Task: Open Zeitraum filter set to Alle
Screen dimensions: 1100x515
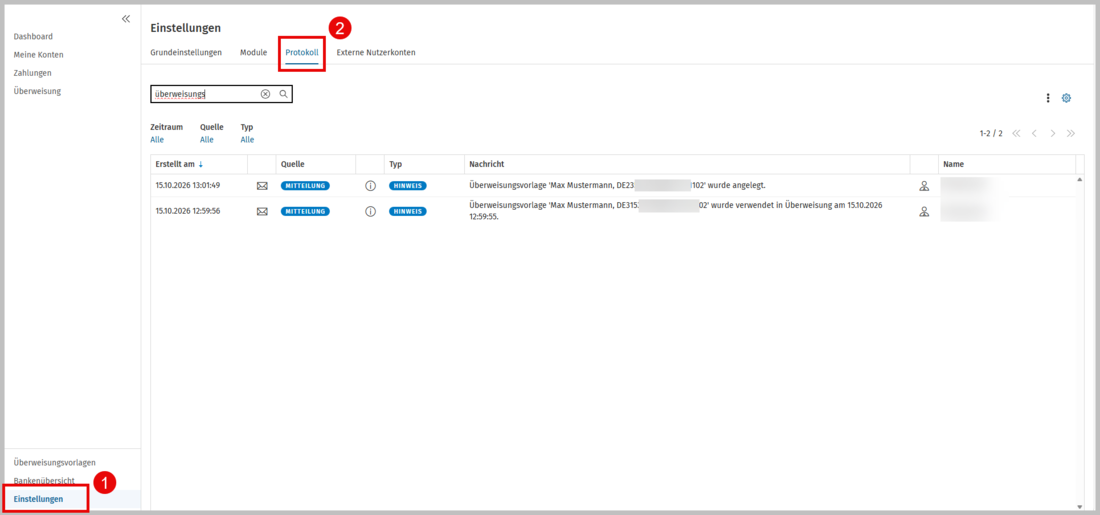Action: pyautogui.click(x=157, y=140)
